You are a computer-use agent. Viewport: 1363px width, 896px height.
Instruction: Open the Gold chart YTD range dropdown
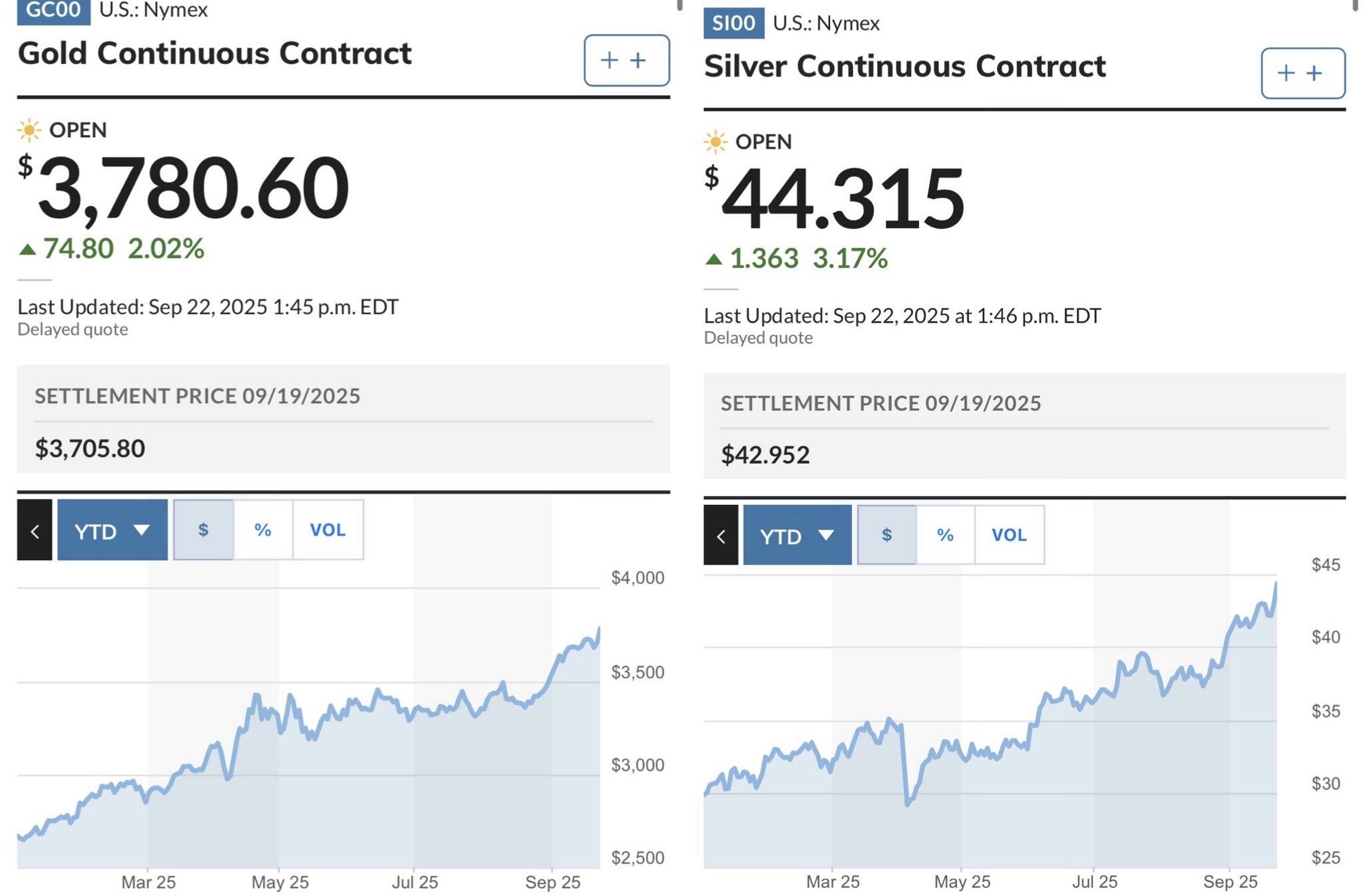click(x=112, y=530)
